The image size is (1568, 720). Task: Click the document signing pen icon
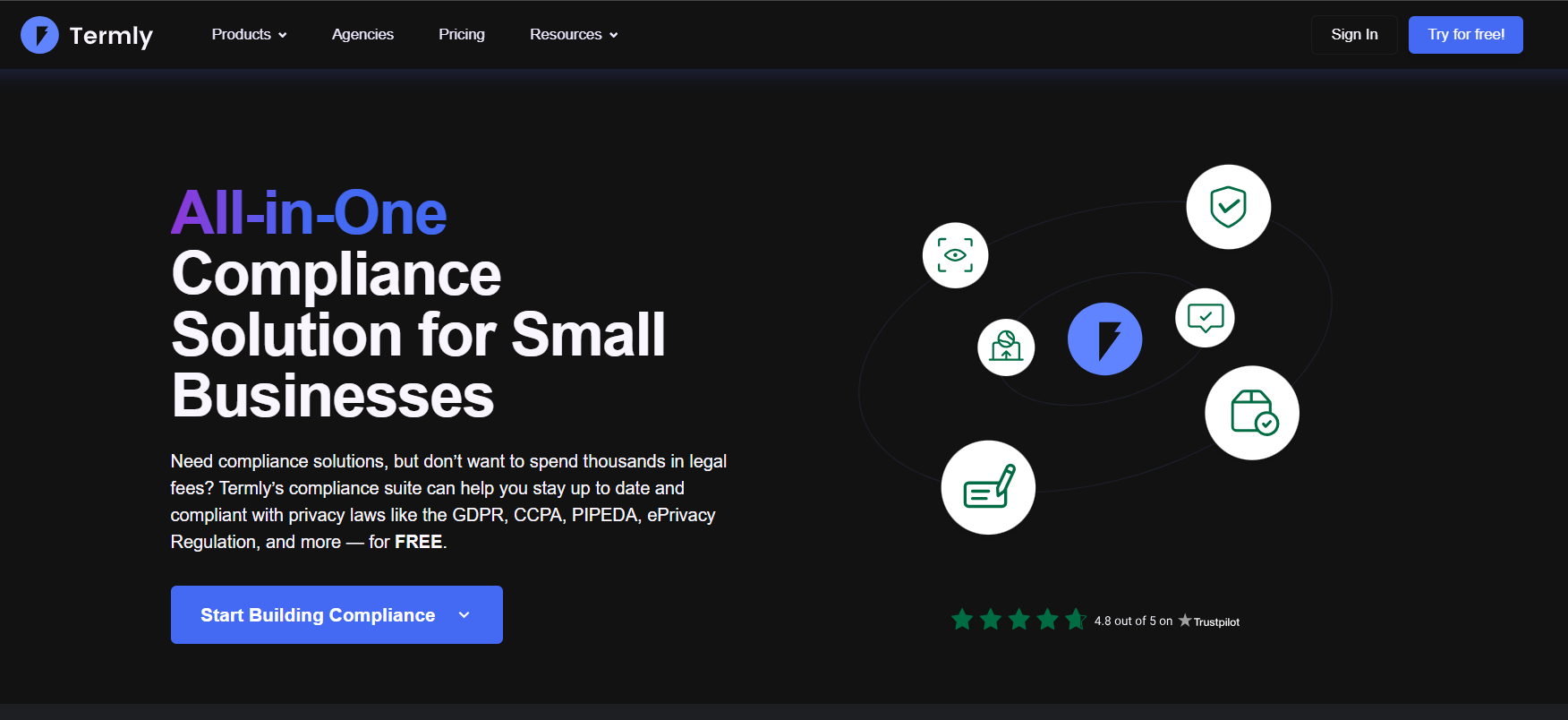[988, 487]
